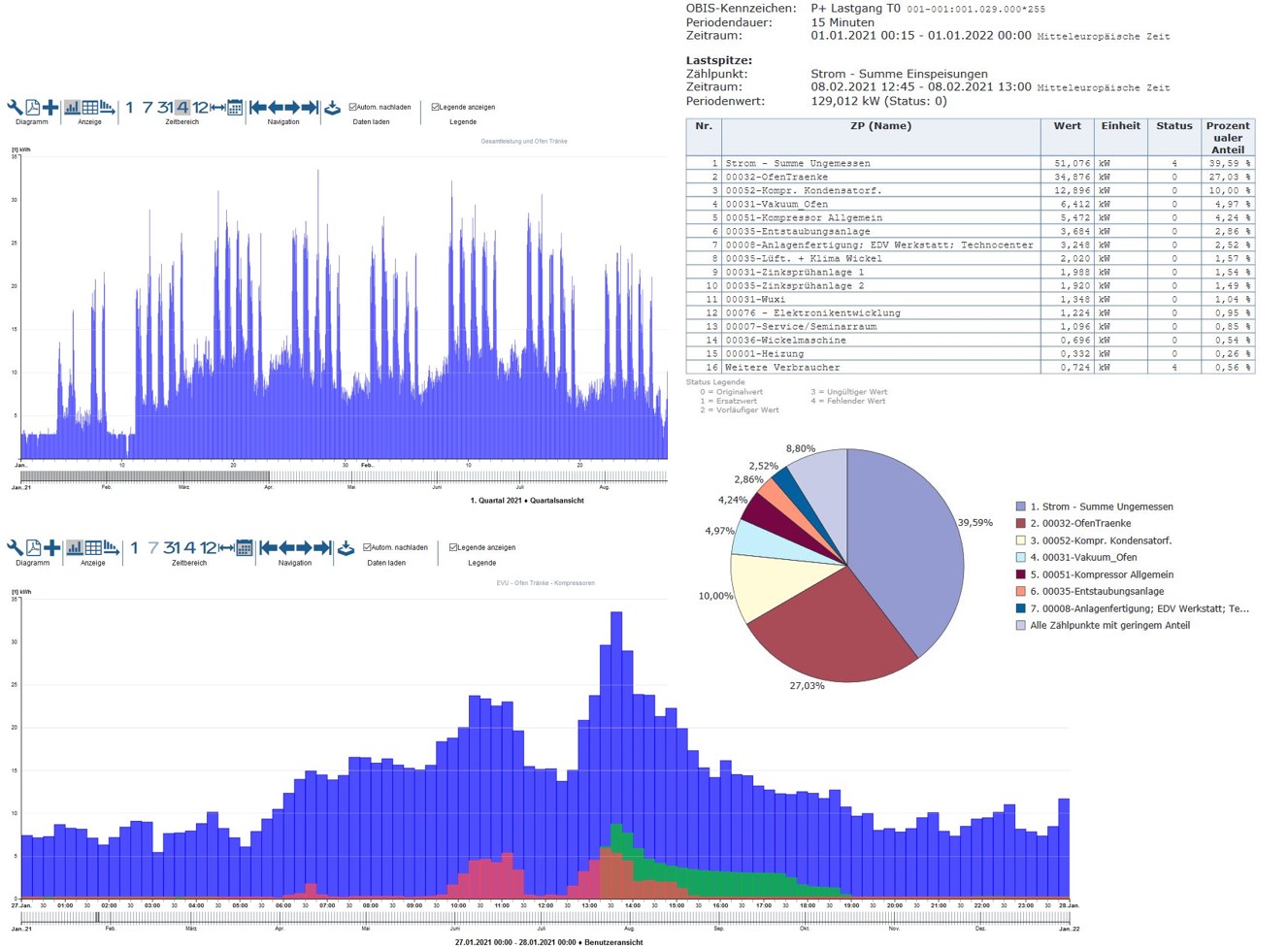Image resolution: width=1288 pixels, height=949 pixels.
Task: Click the Prozentualer Anteil column header
Action: (1227, 137)
